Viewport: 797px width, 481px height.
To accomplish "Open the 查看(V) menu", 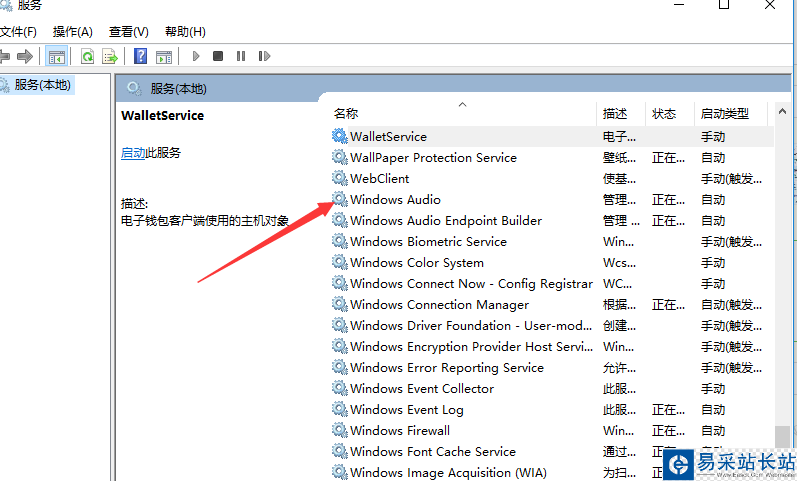I will click(129, 32).
